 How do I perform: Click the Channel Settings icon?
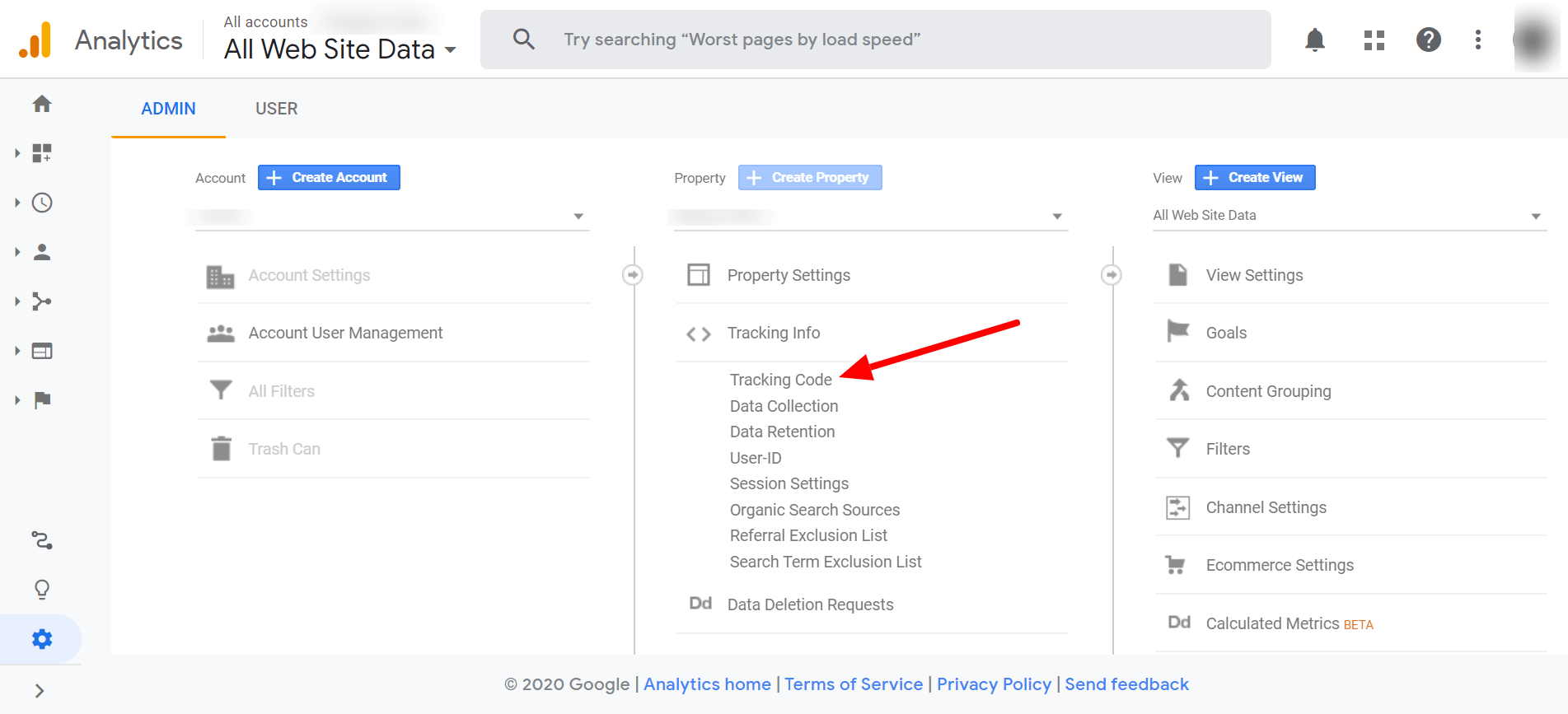(1178, 507)
